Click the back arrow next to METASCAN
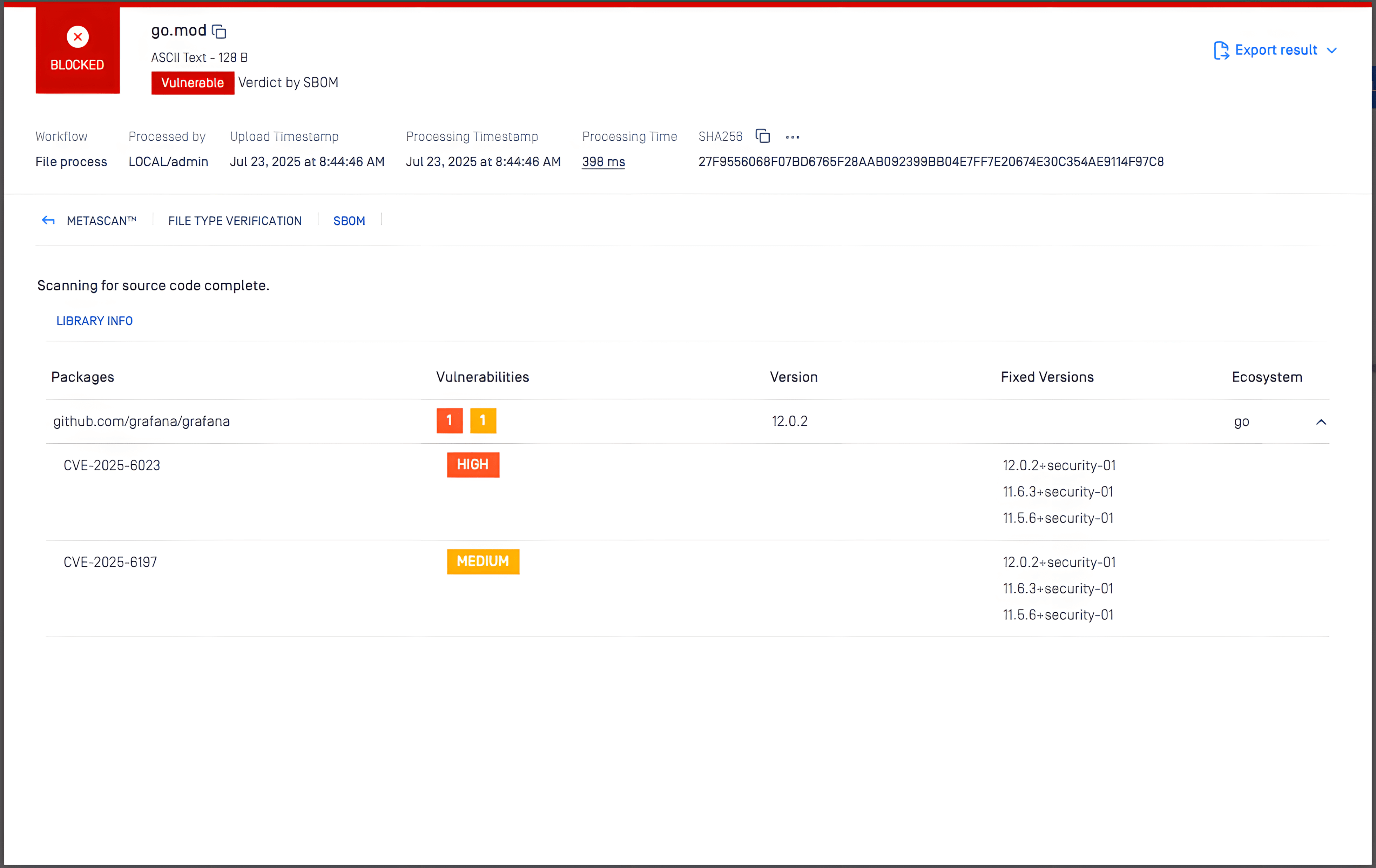 49,220
